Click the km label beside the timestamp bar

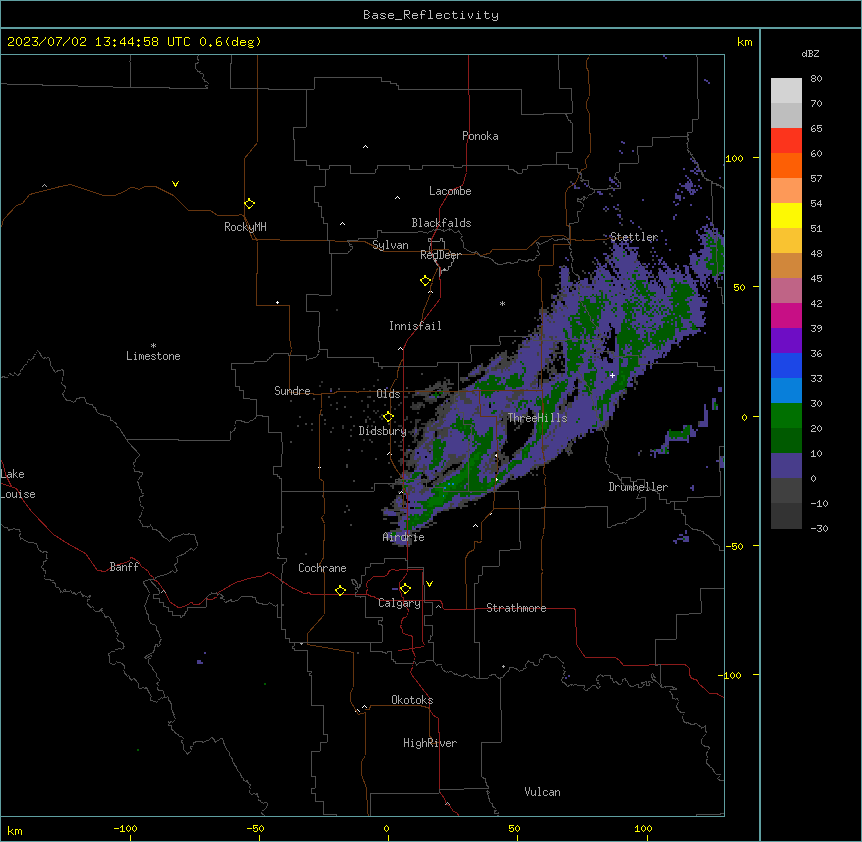click(x=745, y=42)
